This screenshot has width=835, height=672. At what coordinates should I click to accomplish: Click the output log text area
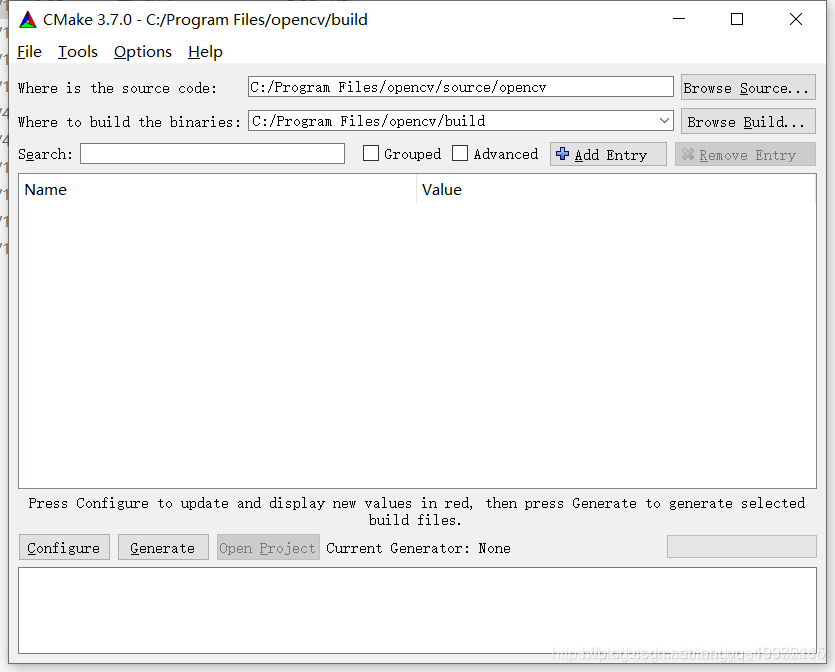point(418,610)
